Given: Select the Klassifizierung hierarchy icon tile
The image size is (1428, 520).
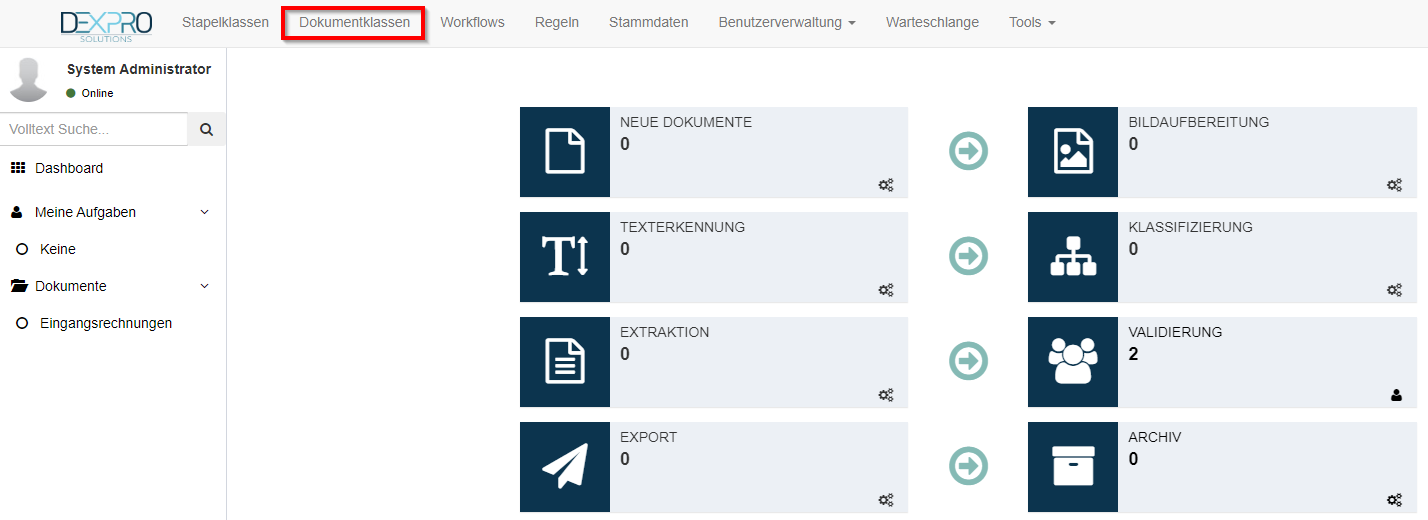Looking at the screenshot, I should point(1072,257).
